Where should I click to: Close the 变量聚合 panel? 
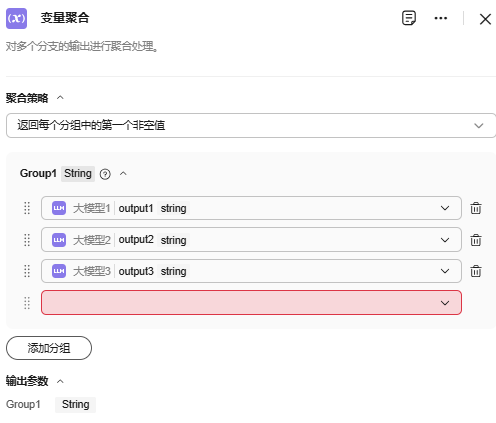485,19
